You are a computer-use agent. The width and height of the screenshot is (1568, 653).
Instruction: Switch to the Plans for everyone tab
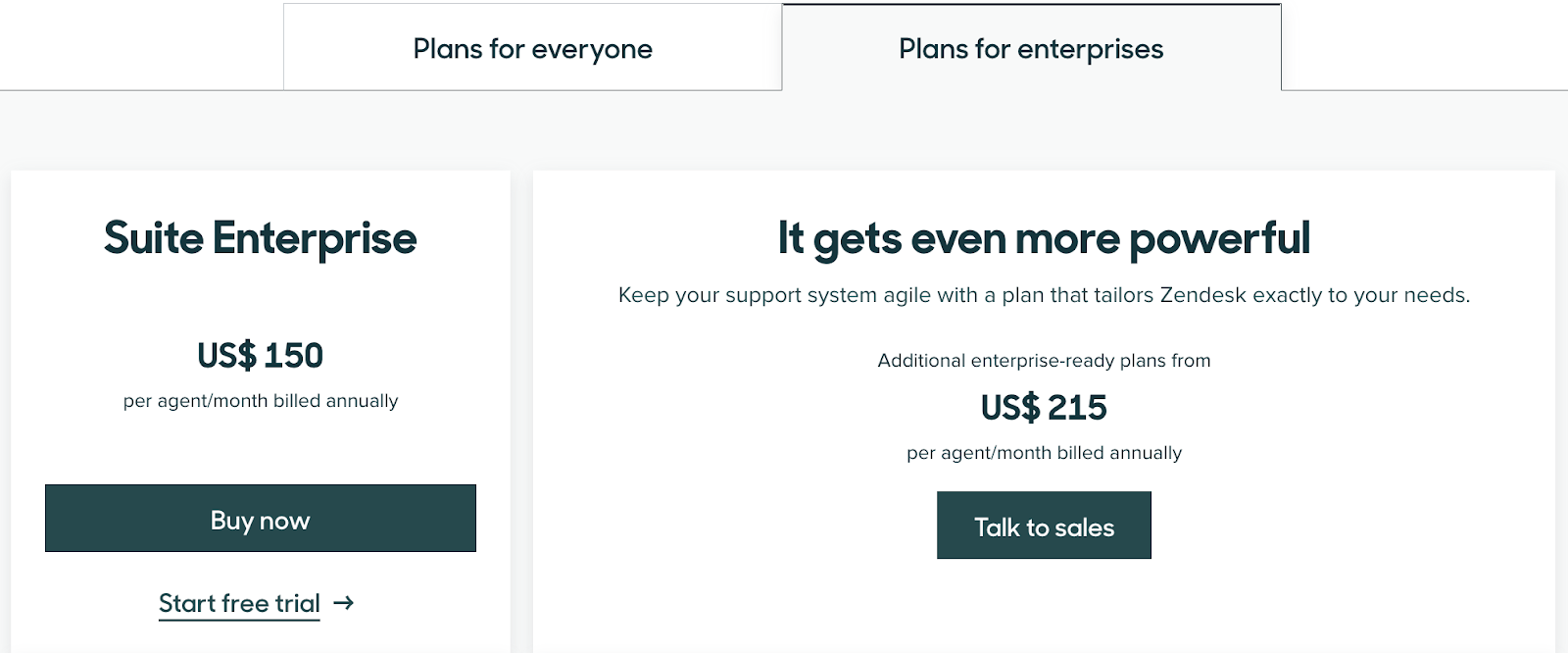pos(532,49)
